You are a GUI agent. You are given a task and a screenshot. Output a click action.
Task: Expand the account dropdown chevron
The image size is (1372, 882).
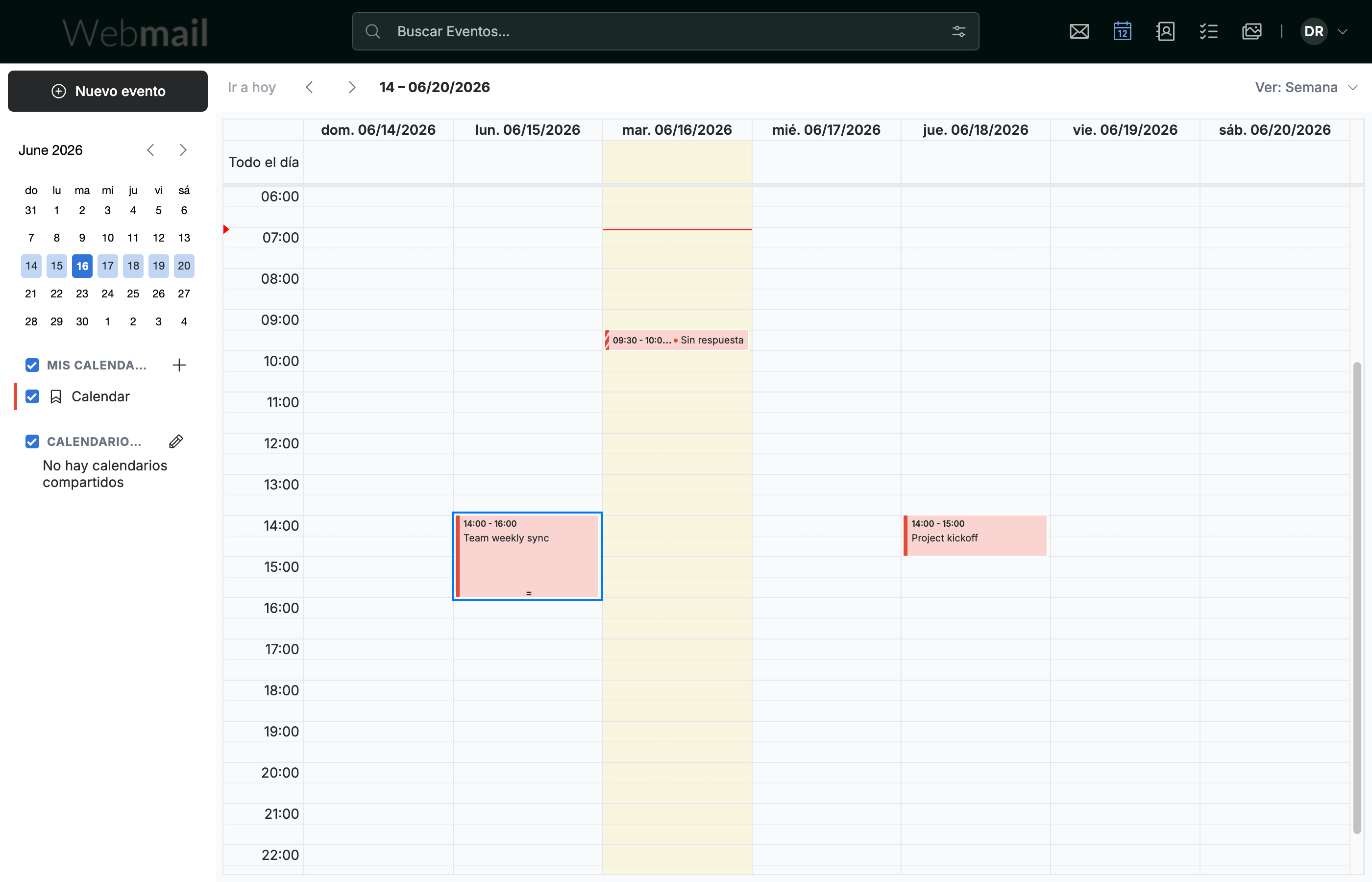(x=1342, y=31)
